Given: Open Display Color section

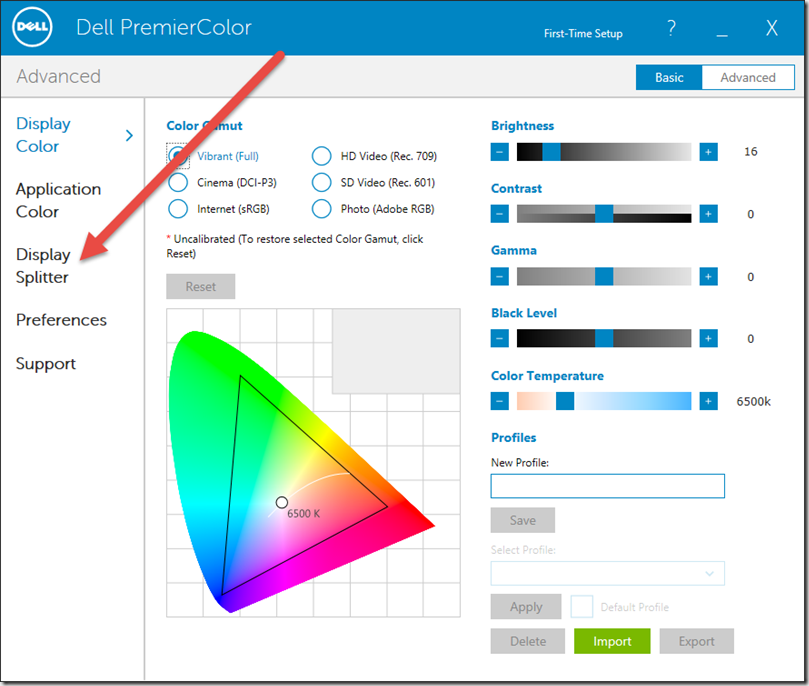Looking at the screenshot, I should point(43,135).
